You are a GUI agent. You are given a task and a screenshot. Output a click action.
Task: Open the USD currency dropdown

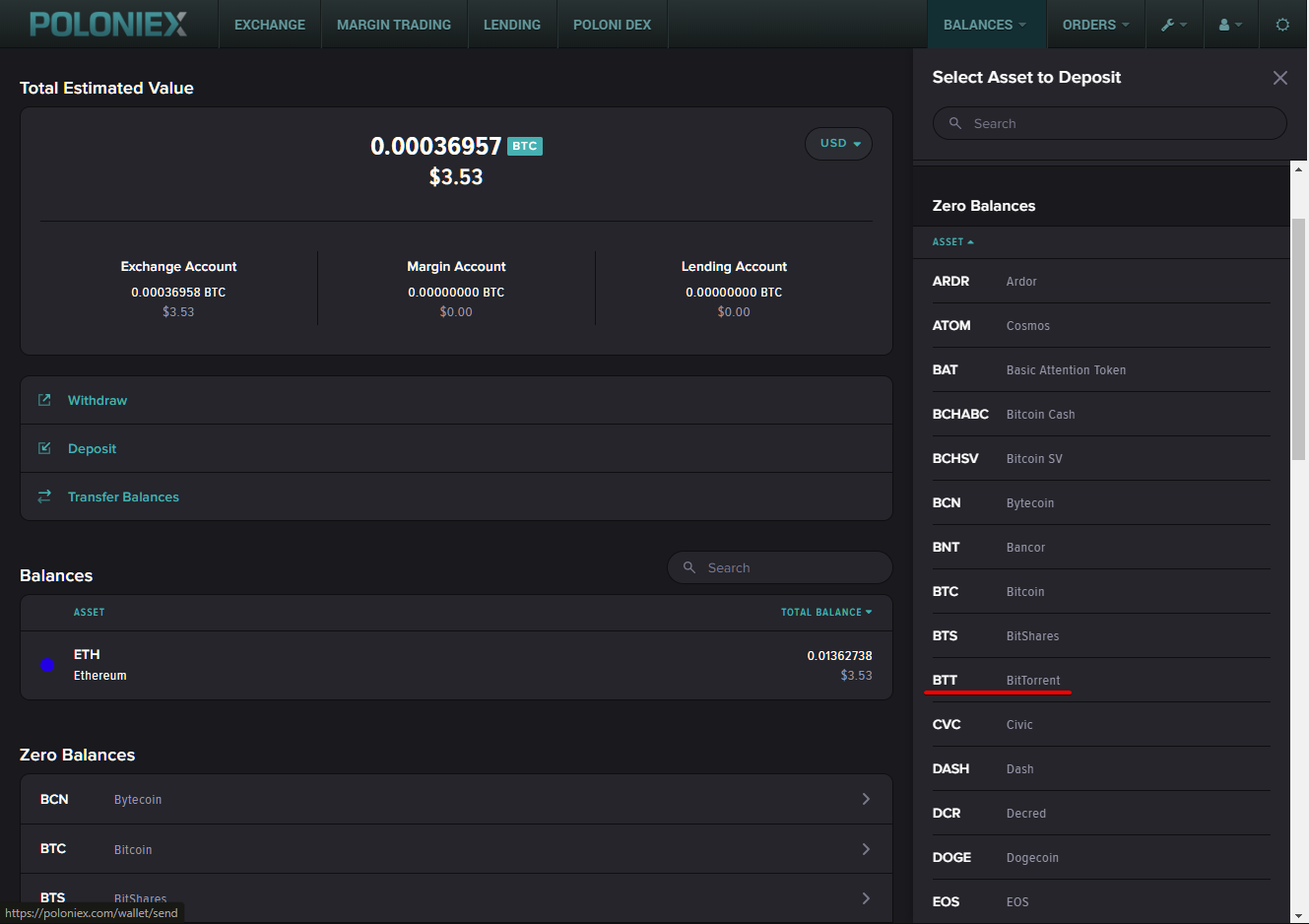click(839, 144)
